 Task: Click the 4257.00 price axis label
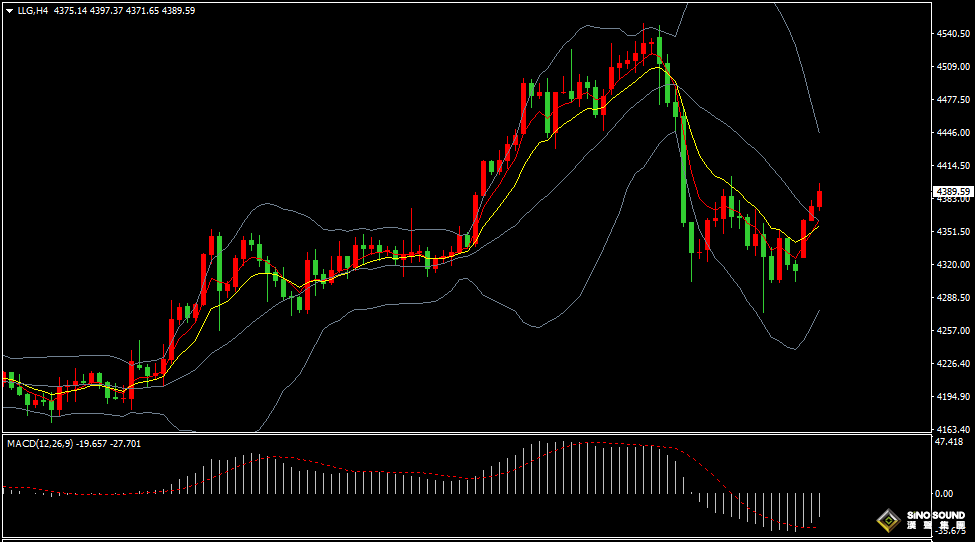952,331
